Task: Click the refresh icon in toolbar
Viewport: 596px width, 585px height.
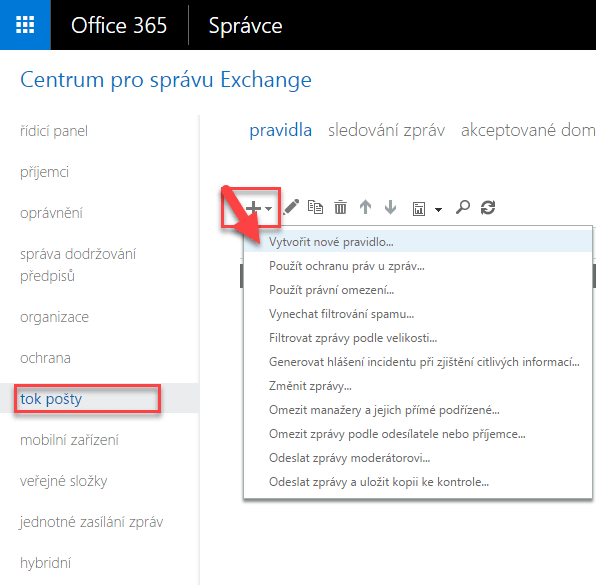Action: click(488, 208)
